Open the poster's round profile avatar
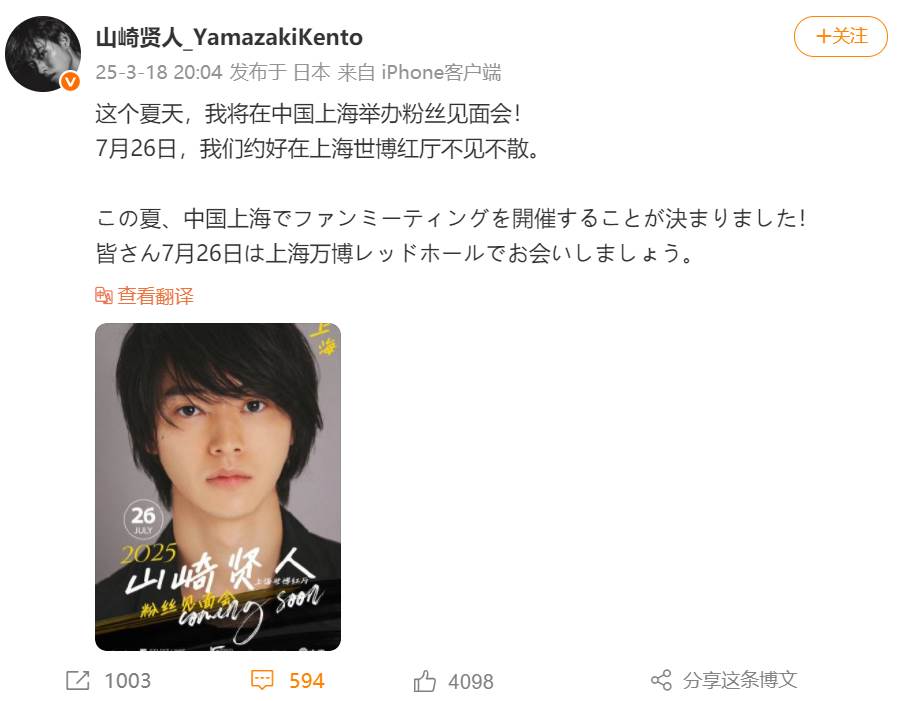 pos(43,54)
